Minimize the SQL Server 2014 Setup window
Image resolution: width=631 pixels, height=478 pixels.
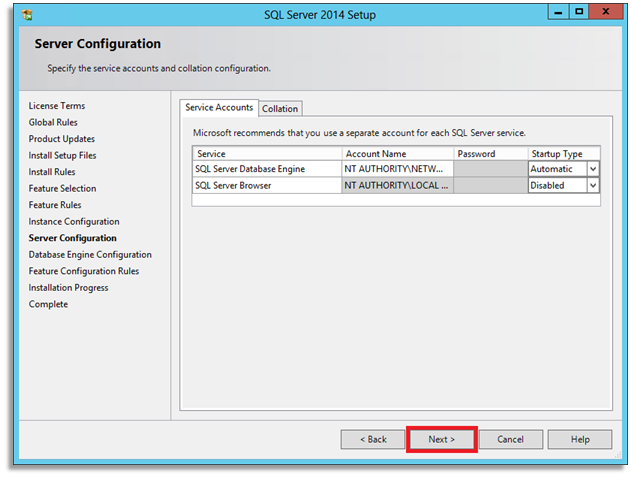(558, 12)
